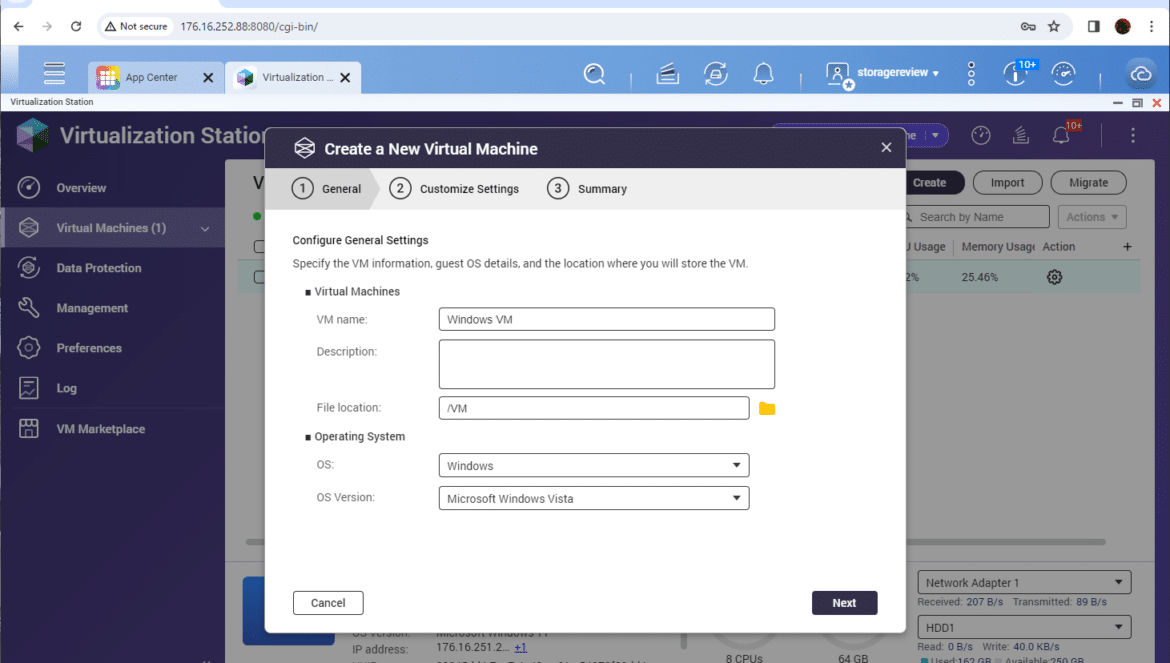This screenshot has height=663, width=1170.
Task: Click the QTS search magnifier icon
Action: 594,74
